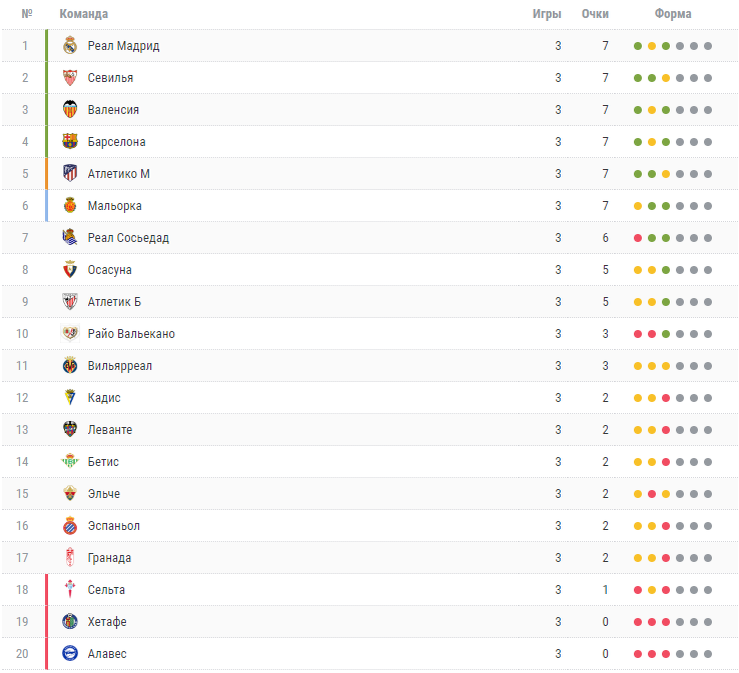Click the Форма column header
This screenshot has width=739, height=673.
click(673, 14)
